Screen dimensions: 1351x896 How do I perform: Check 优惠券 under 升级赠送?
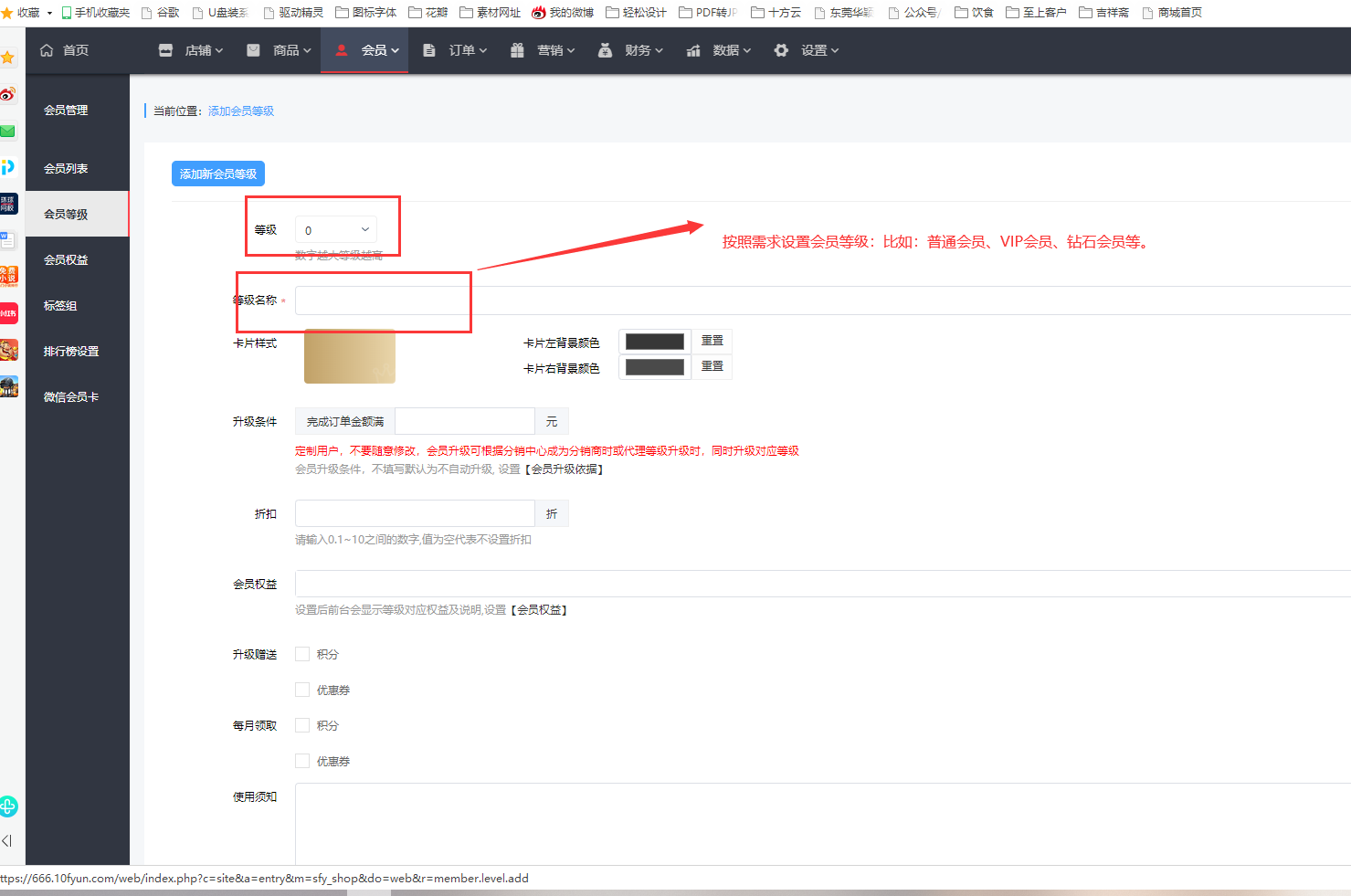302,690
